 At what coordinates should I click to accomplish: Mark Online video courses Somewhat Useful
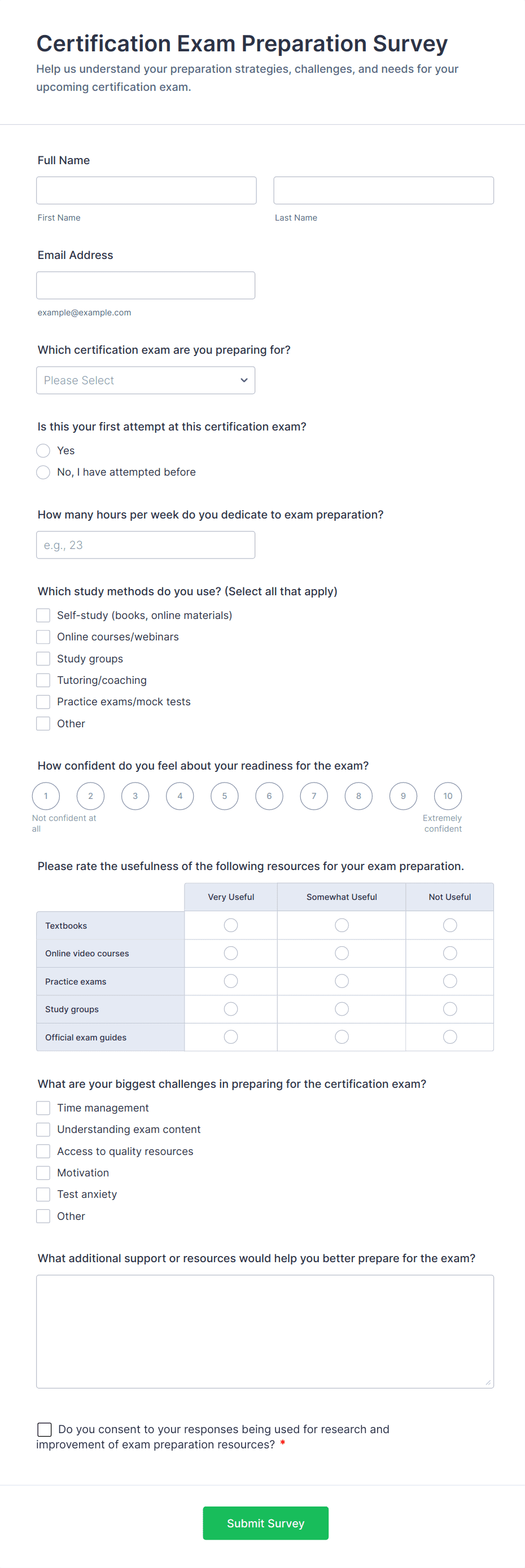click(341, 952)
